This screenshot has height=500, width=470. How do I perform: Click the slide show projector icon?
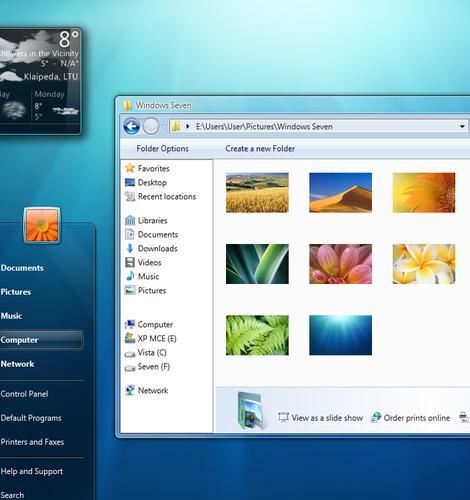[283, 418]
